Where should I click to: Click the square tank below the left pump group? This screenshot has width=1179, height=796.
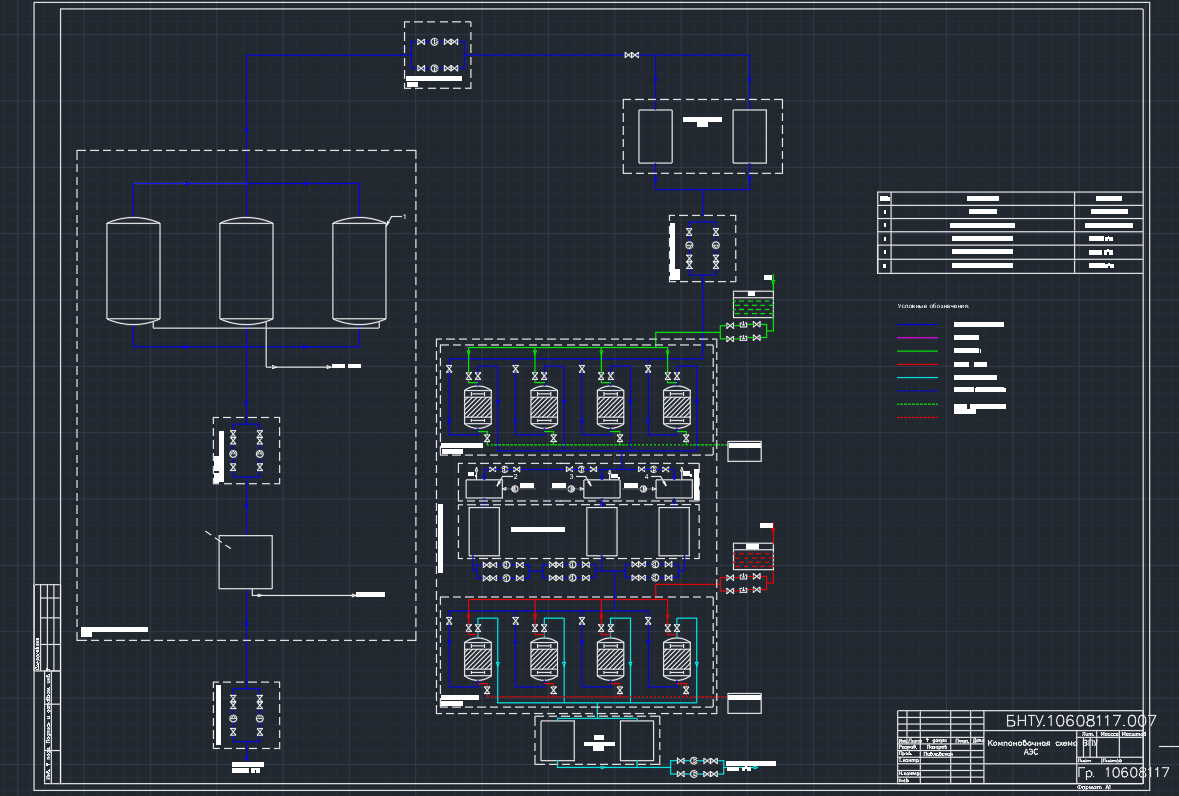point(245,562)
